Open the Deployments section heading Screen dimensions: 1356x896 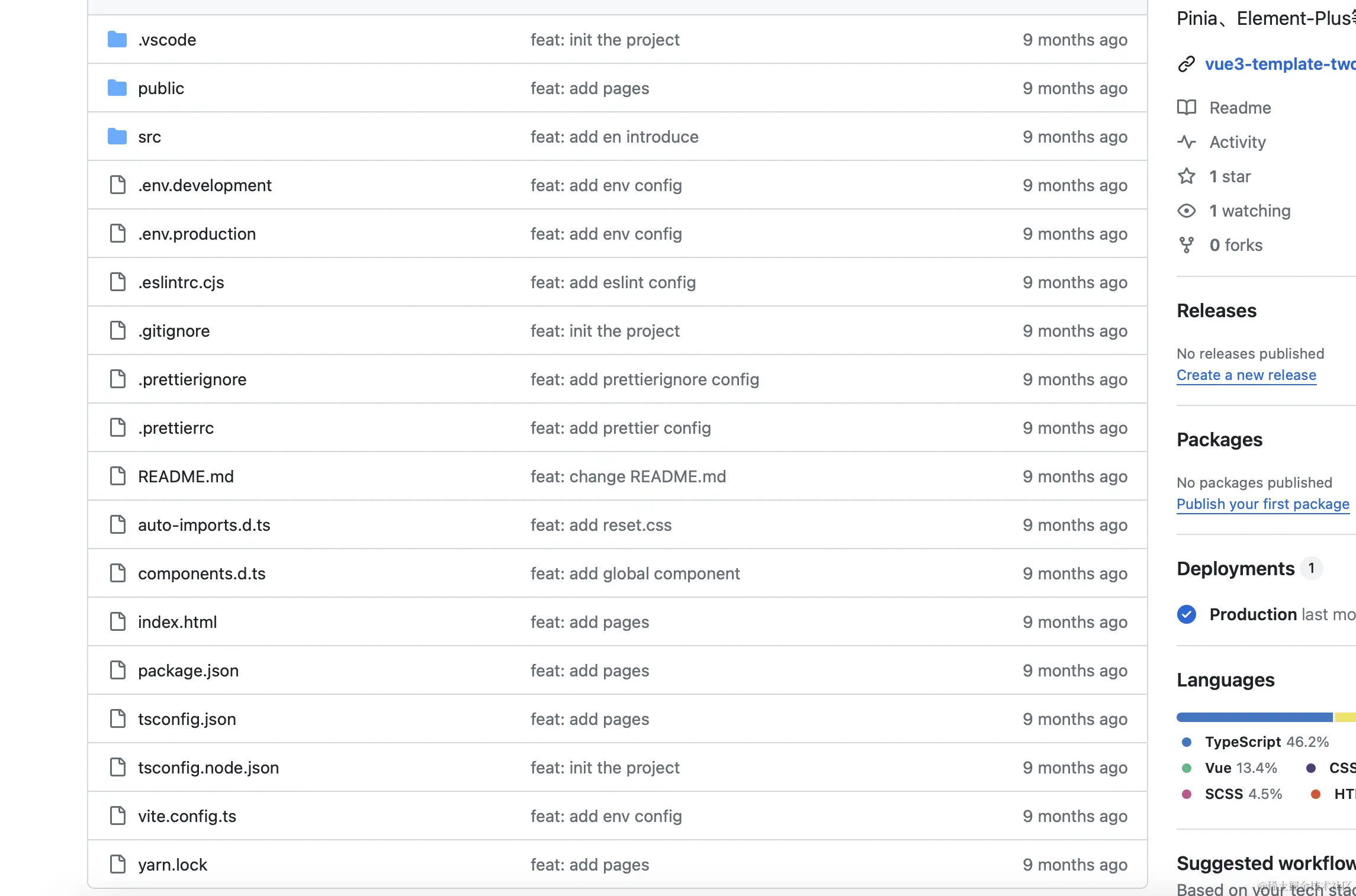(x=1236, y=569)
